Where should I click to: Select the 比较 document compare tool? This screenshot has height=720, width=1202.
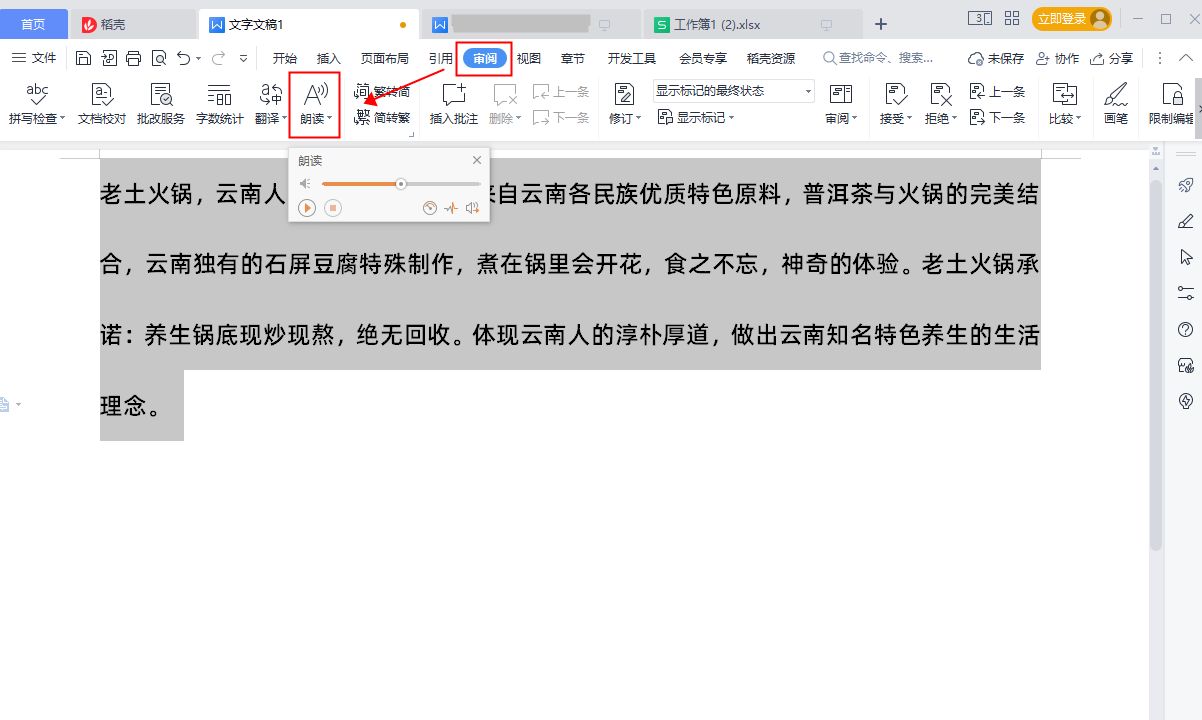[1063, 103]
